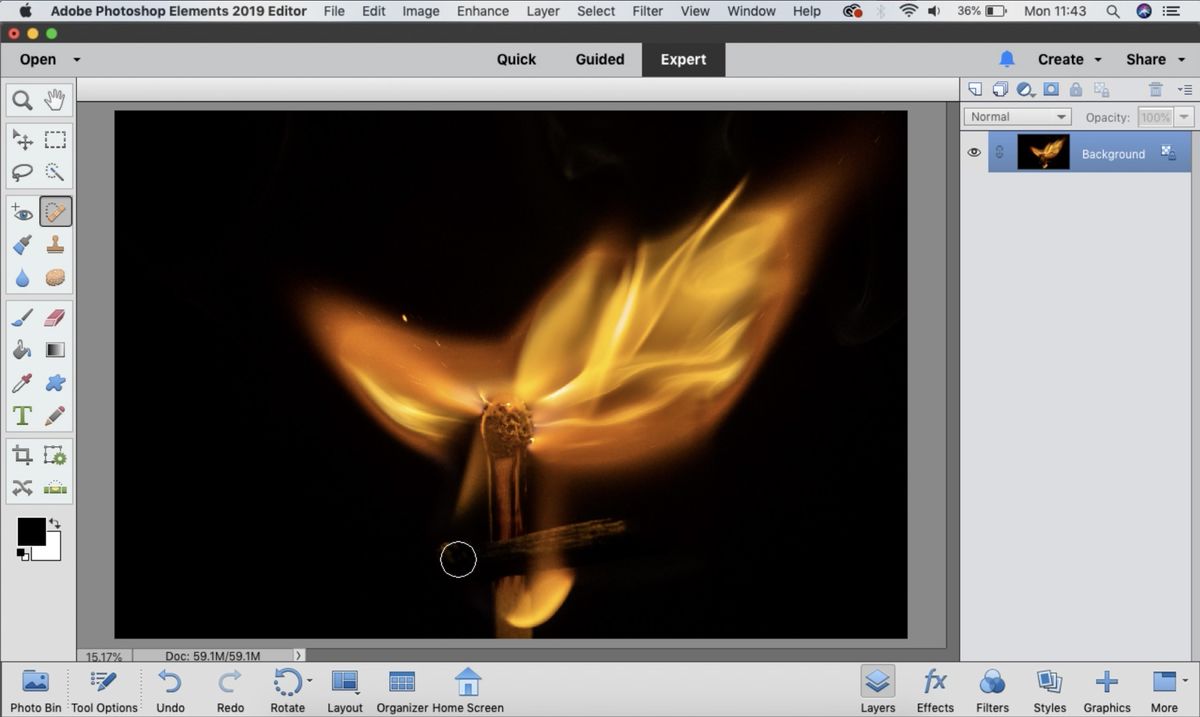Open the Enhance menu
This screenshot has width=1200, height=717.
coord(483,11)
